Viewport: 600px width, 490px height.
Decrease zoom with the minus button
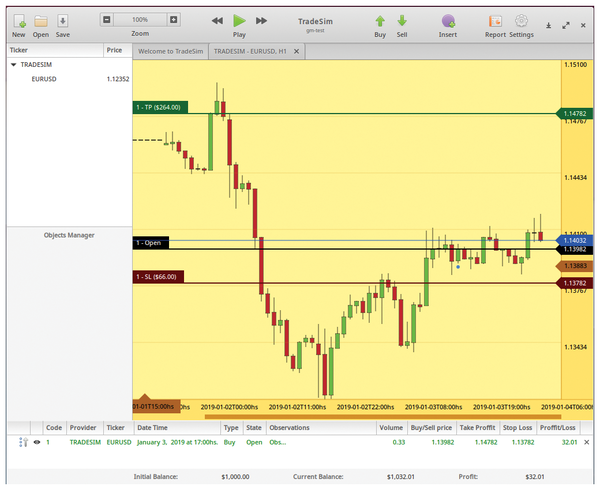107,20
